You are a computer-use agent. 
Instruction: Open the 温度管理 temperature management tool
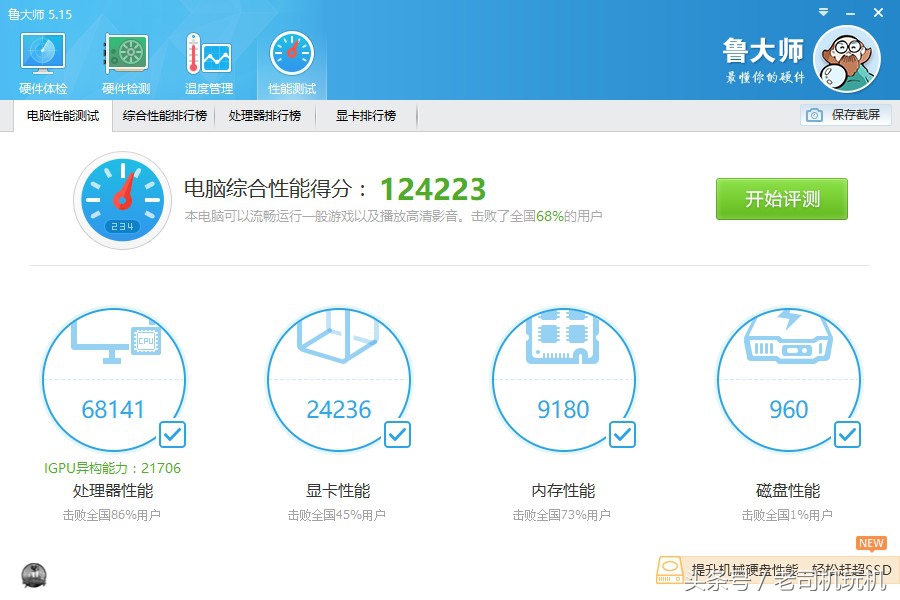coord(207,58)
